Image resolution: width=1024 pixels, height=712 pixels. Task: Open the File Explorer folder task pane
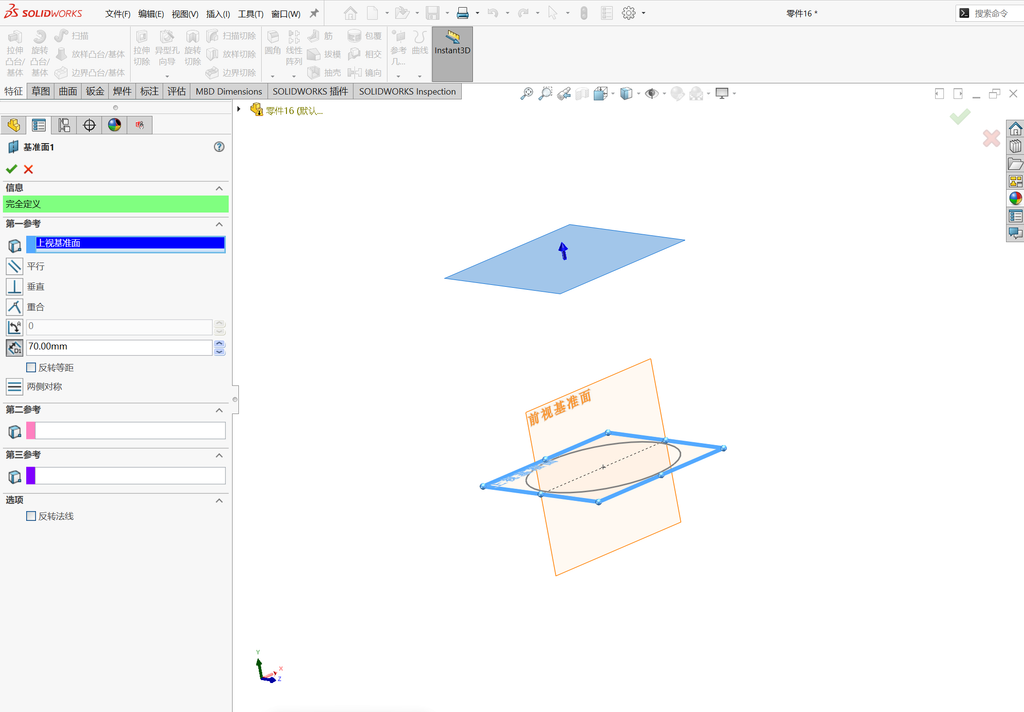pos(1015,164)
